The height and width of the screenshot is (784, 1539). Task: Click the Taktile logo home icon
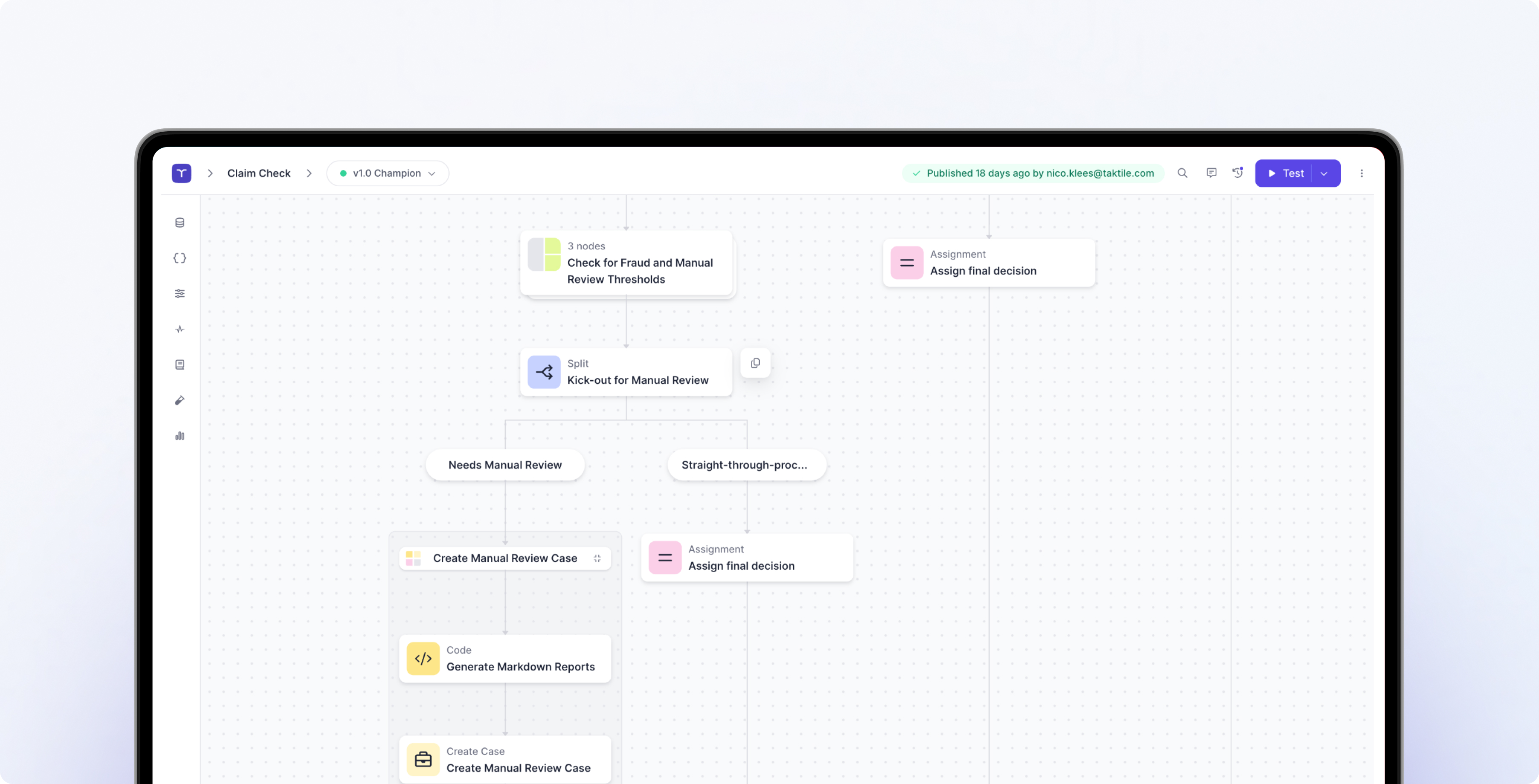point(181,173)
